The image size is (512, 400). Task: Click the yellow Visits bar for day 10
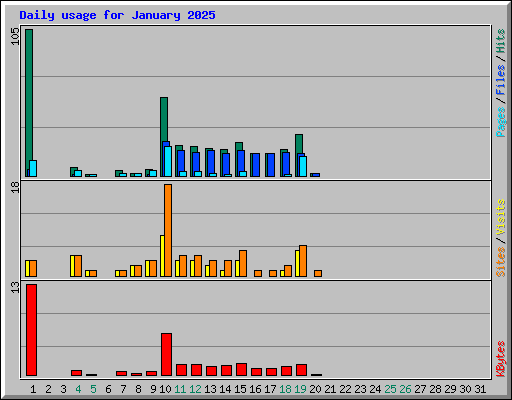[x=162, y=256]
